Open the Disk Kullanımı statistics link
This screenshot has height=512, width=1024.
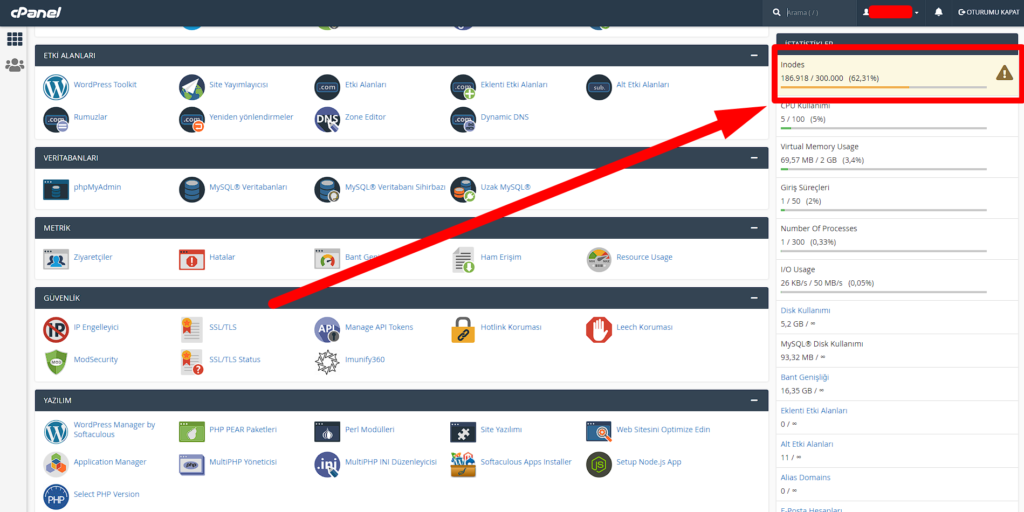pos(805,310)
